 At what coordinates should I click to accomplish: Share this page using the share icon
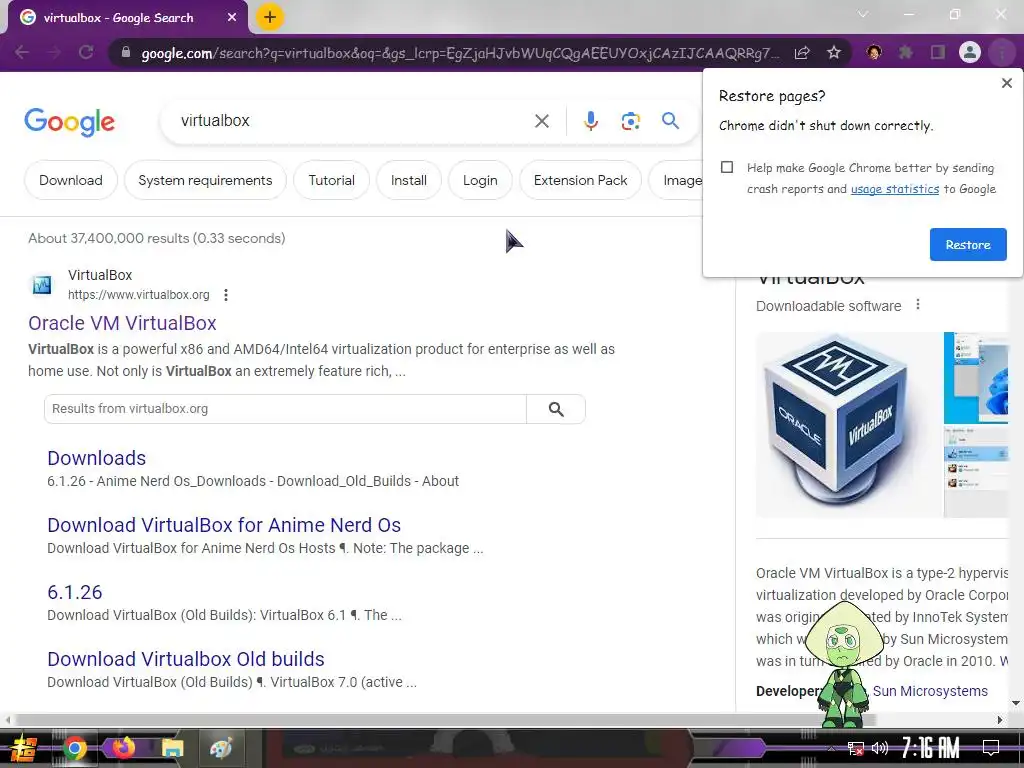[802, 52]
